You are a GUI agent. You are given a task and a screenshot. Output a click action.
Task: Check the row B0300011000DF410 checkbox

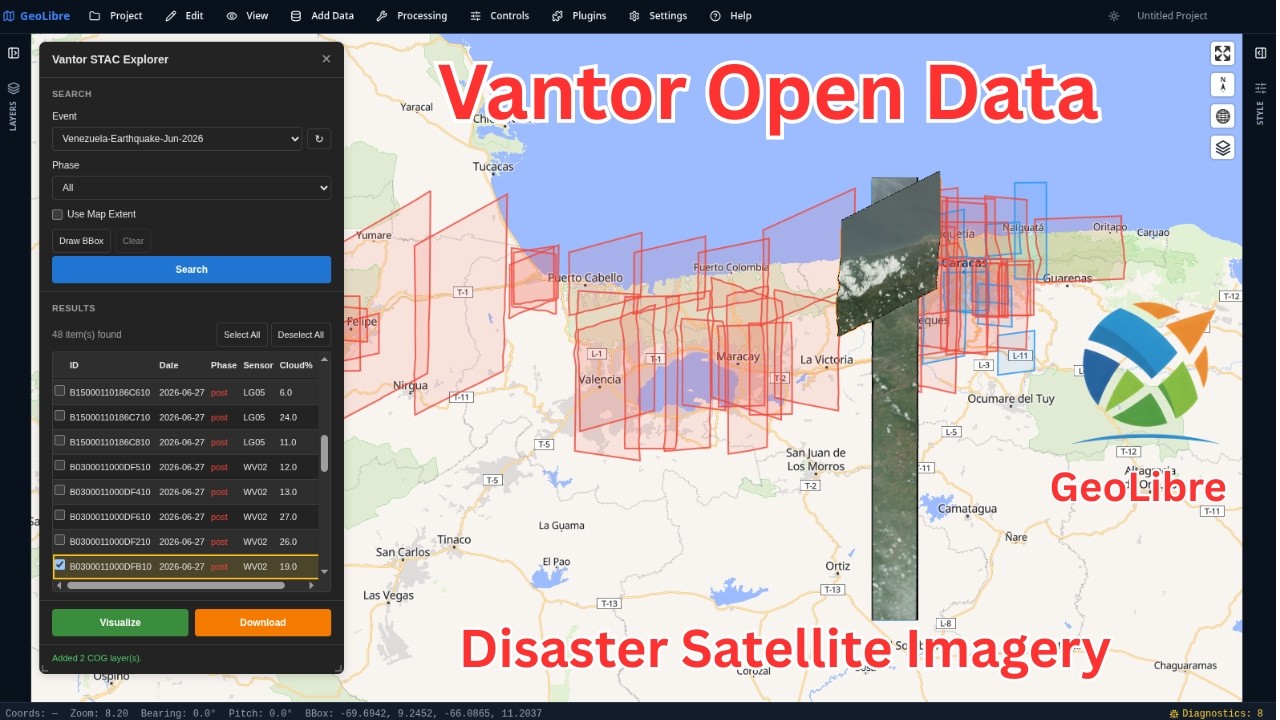coord(60,490)
